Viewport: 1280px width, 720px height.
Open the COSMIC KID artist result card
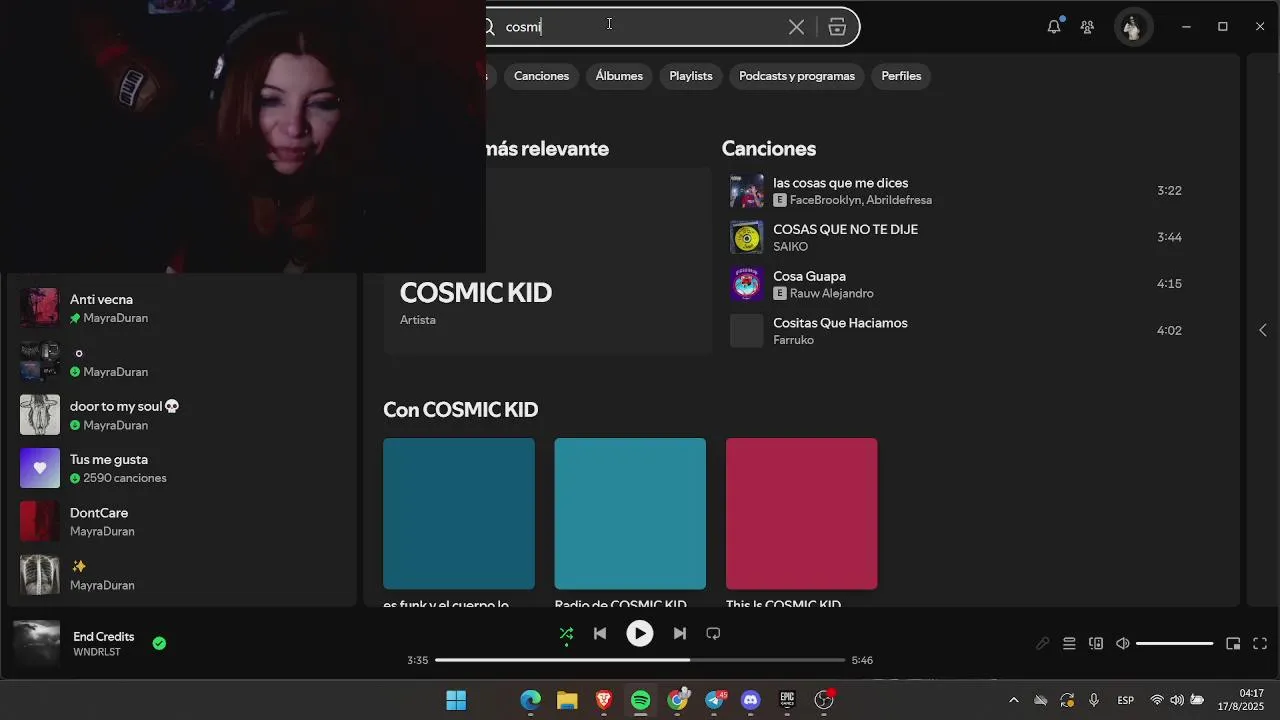[x=548, y=261]
